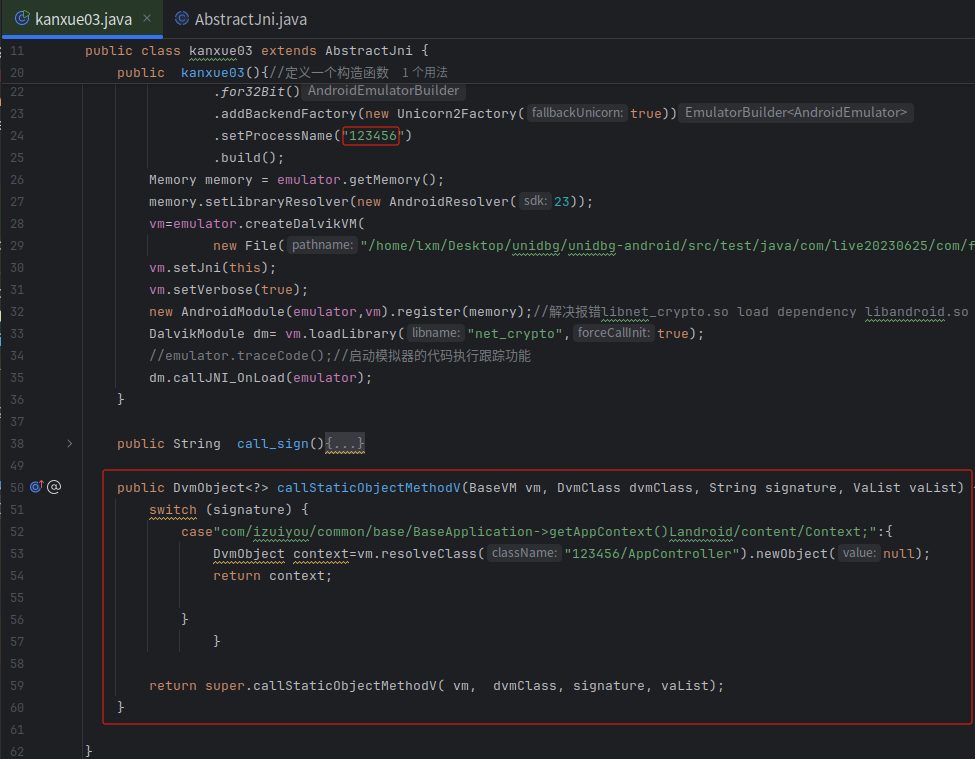Click the class icon on the AbstractJni.java tab
The width and height of the screenshot is (975, 759).
pyautogui.click(x=181, y=17)
